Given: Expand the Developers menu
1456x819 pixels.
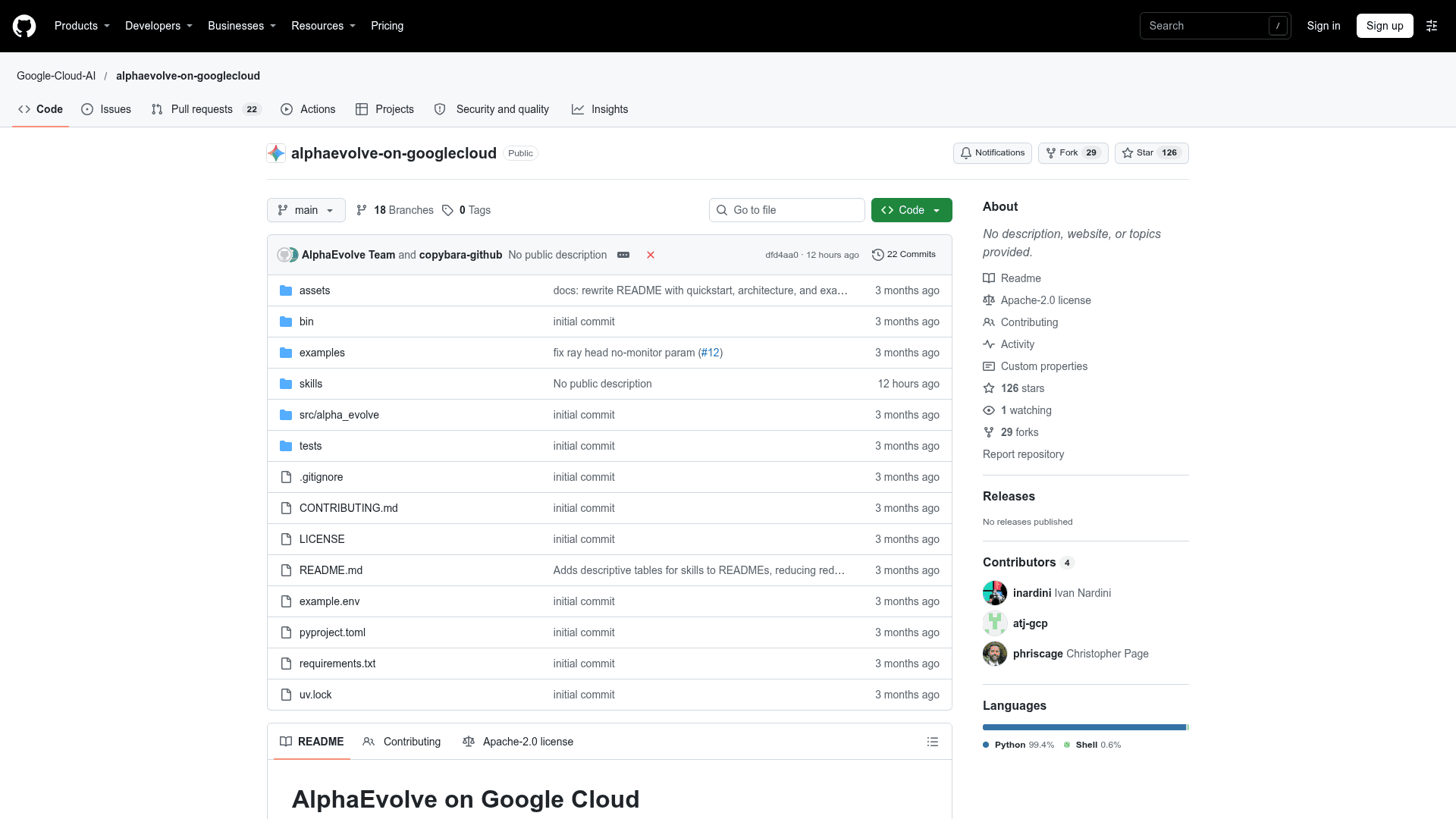Looking at the screenshot, I should [158, 26].
